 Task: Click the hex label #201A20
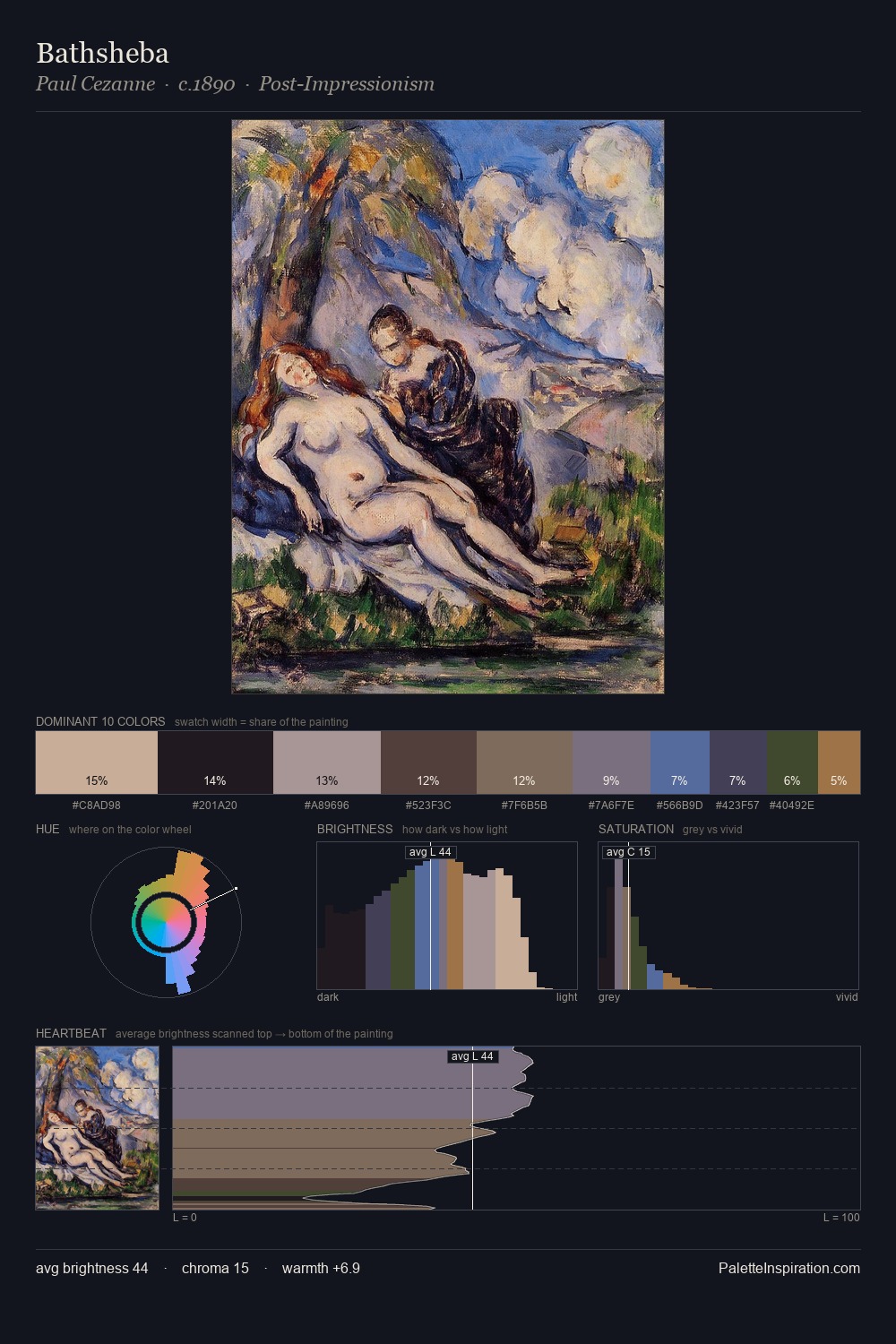(215, 806)
